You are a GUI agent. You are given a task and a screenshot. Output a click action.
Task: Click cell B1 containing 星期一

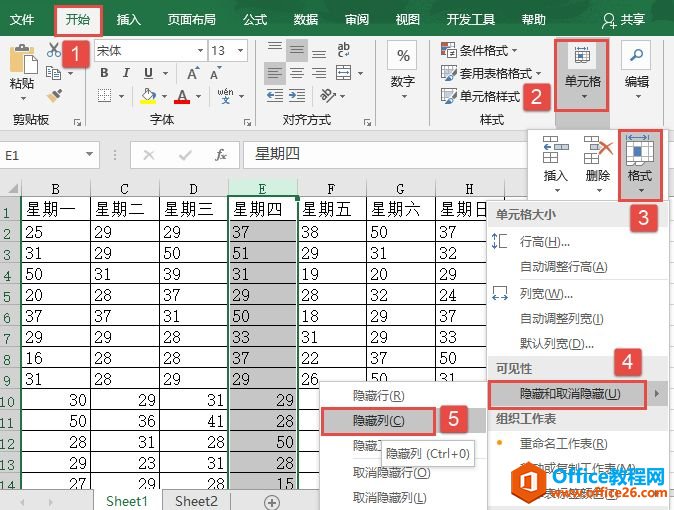55,209
